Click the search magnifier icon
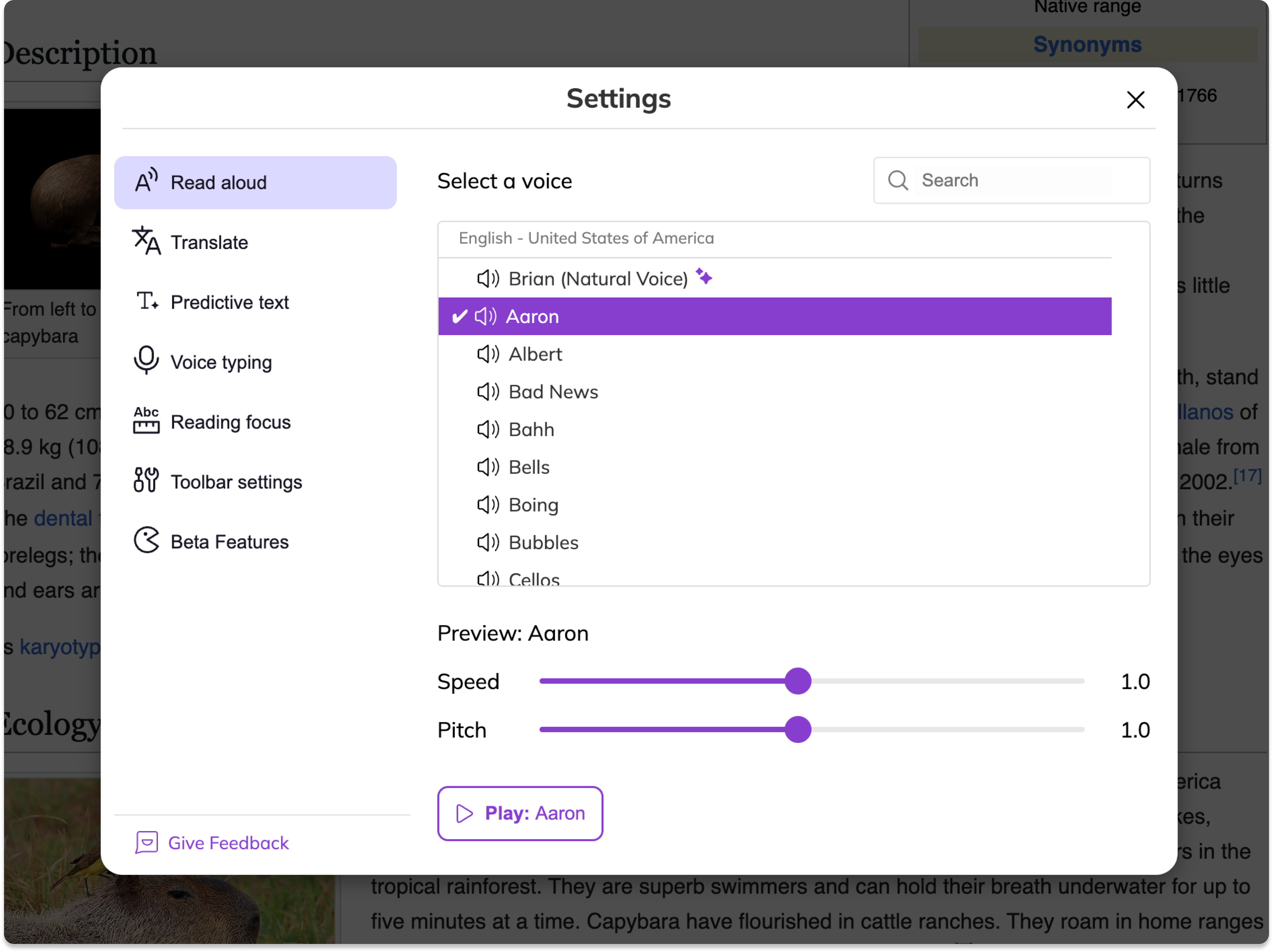The width and height of the screenshot is (1273, 952). (898, 180)
